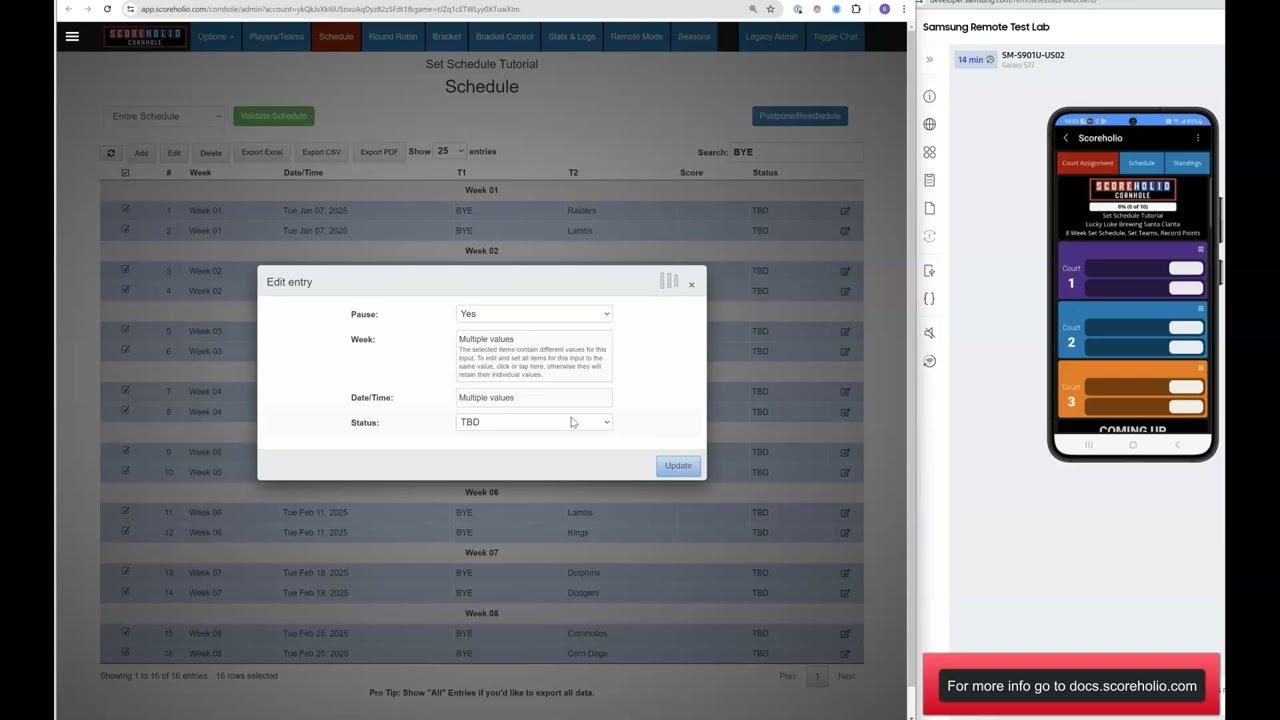Click the globe icon in Samsung sidebar

(930, 124)
